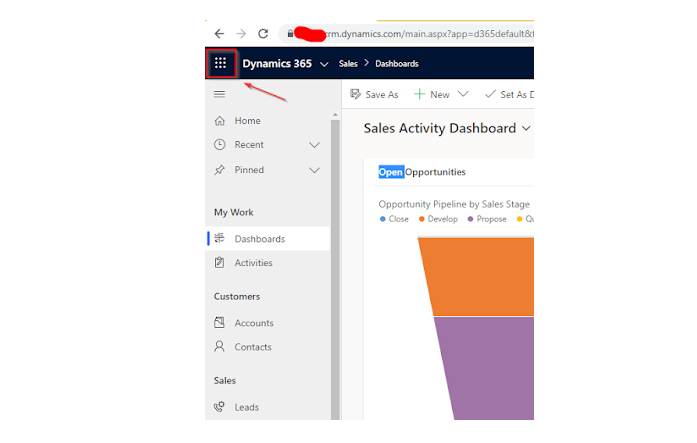Viewport: 697px width, 443px height.
Task: Click the Save As button
Action: (x=374, y=94)
